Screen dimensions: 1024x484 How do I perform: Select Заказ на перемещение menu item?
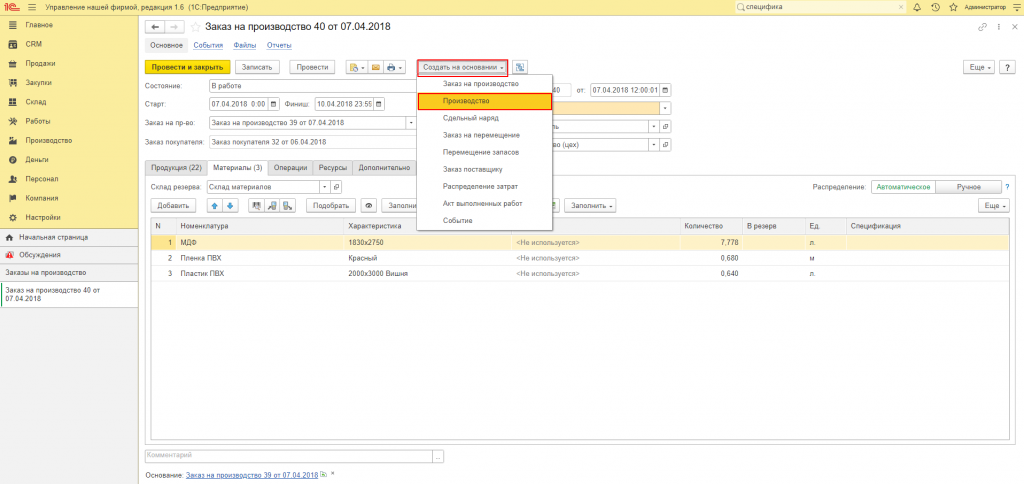[x=485, y=135]
